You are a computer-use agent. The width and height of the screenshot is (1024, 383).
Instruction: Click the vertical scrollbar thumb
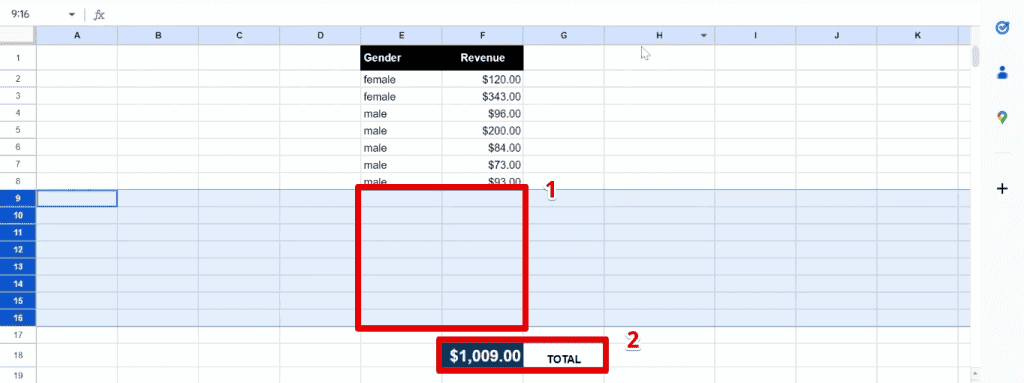(976, 56)
